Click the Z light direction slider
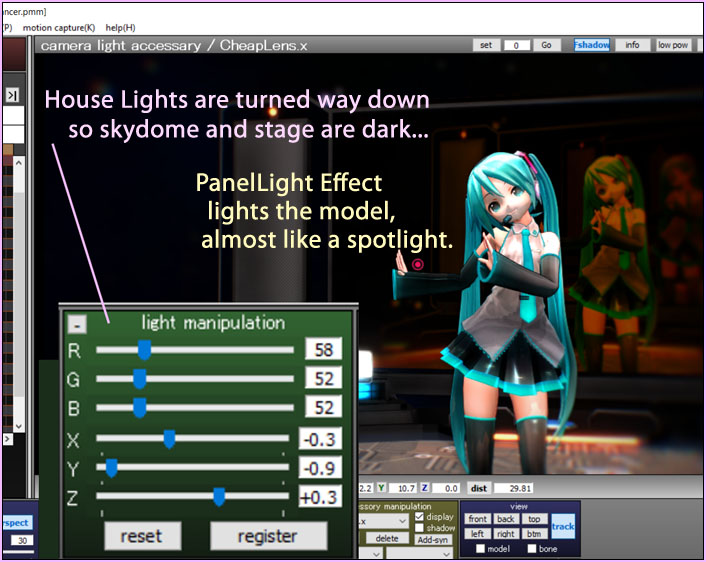 [x=192, y=496]
